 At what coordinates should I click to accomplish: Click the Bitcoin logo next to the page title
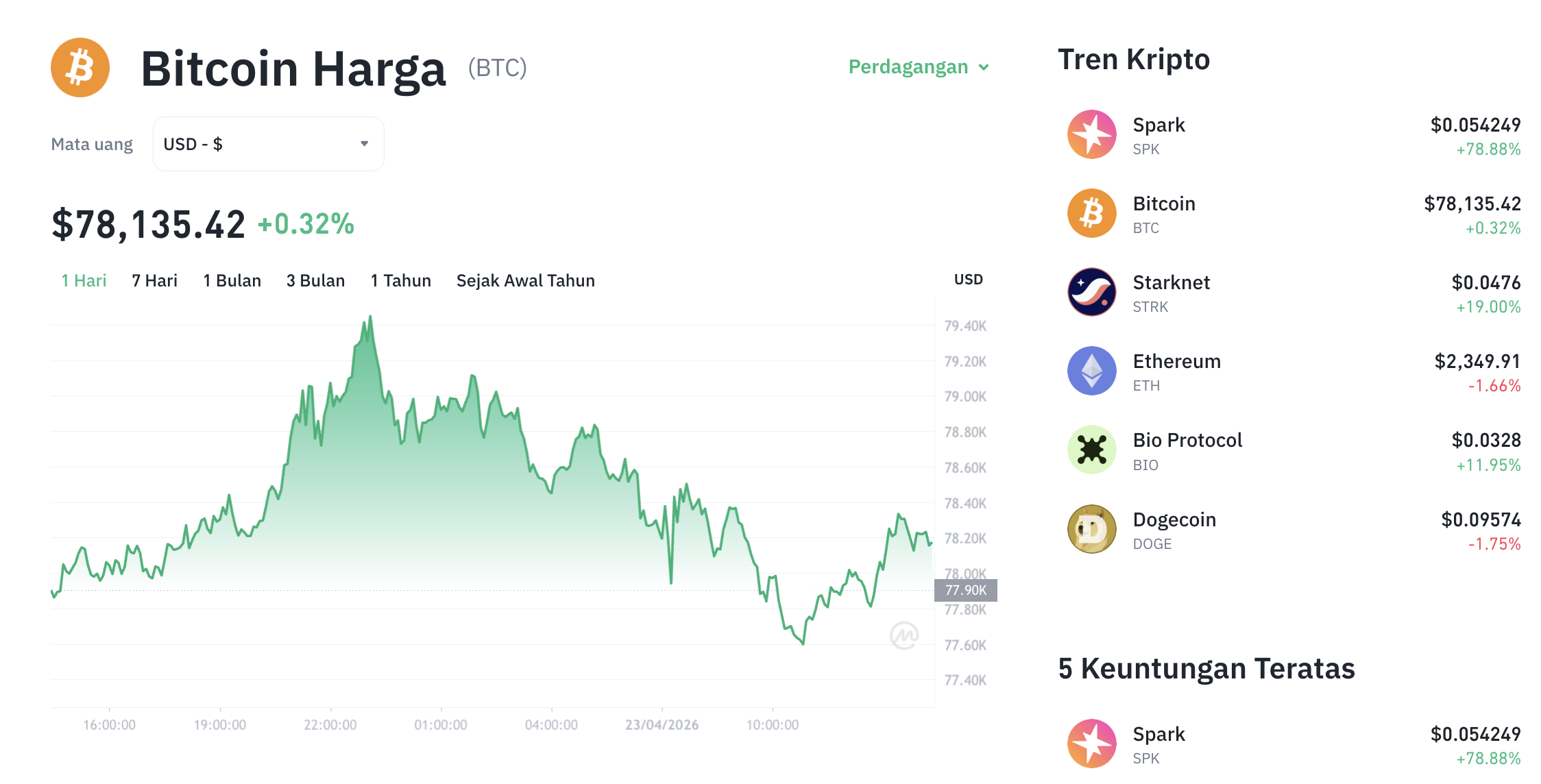click(x=80, y=67)
